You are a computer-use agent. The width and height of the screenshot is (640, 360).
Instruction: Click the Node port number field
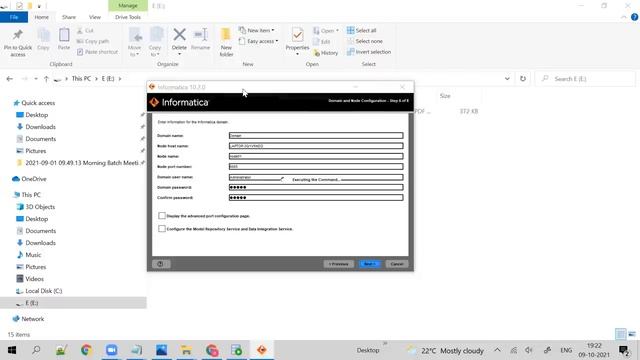click(316, 167)
